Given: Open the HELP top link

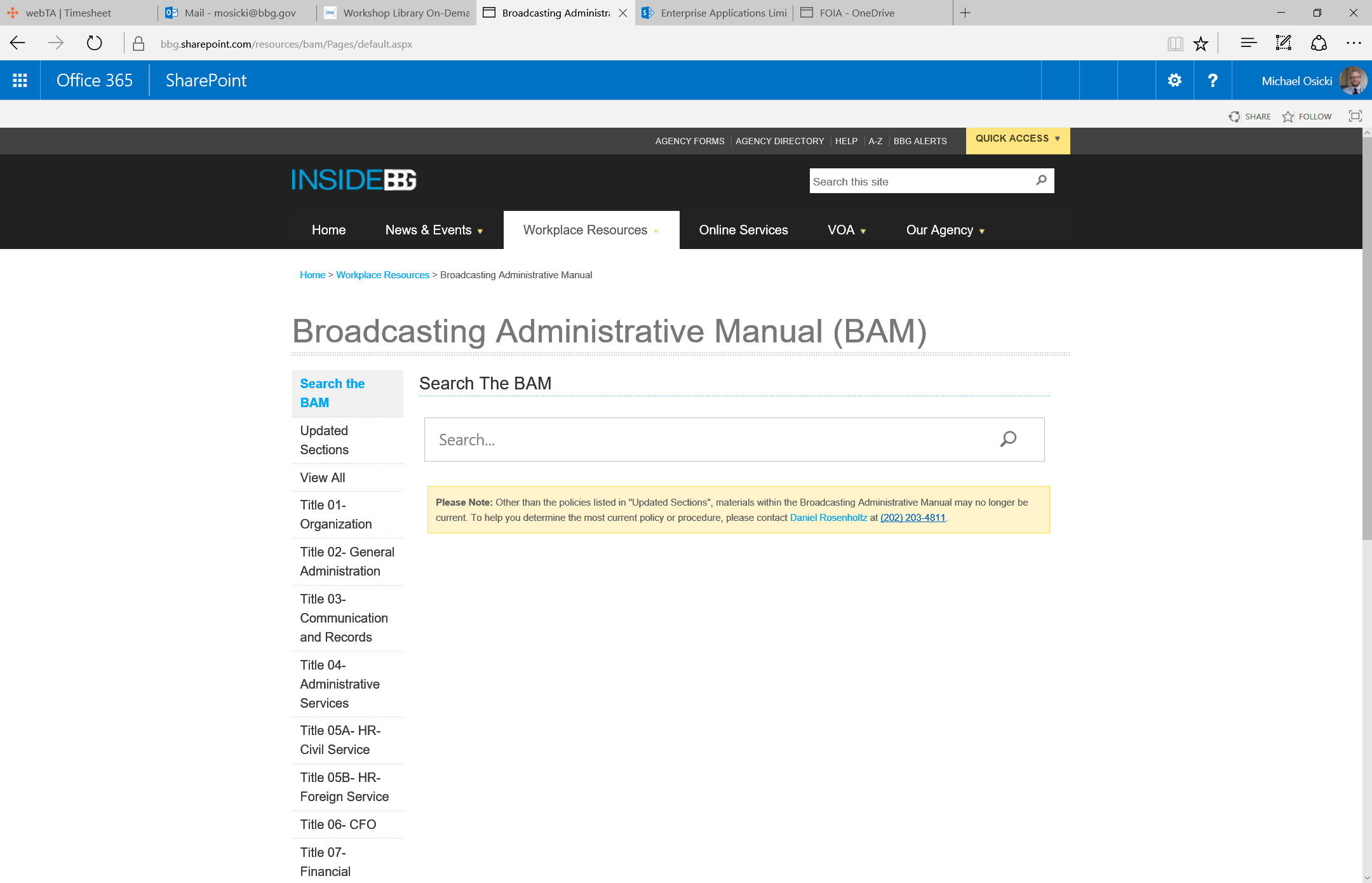Looking at the screenshot, I should [846, 141].
